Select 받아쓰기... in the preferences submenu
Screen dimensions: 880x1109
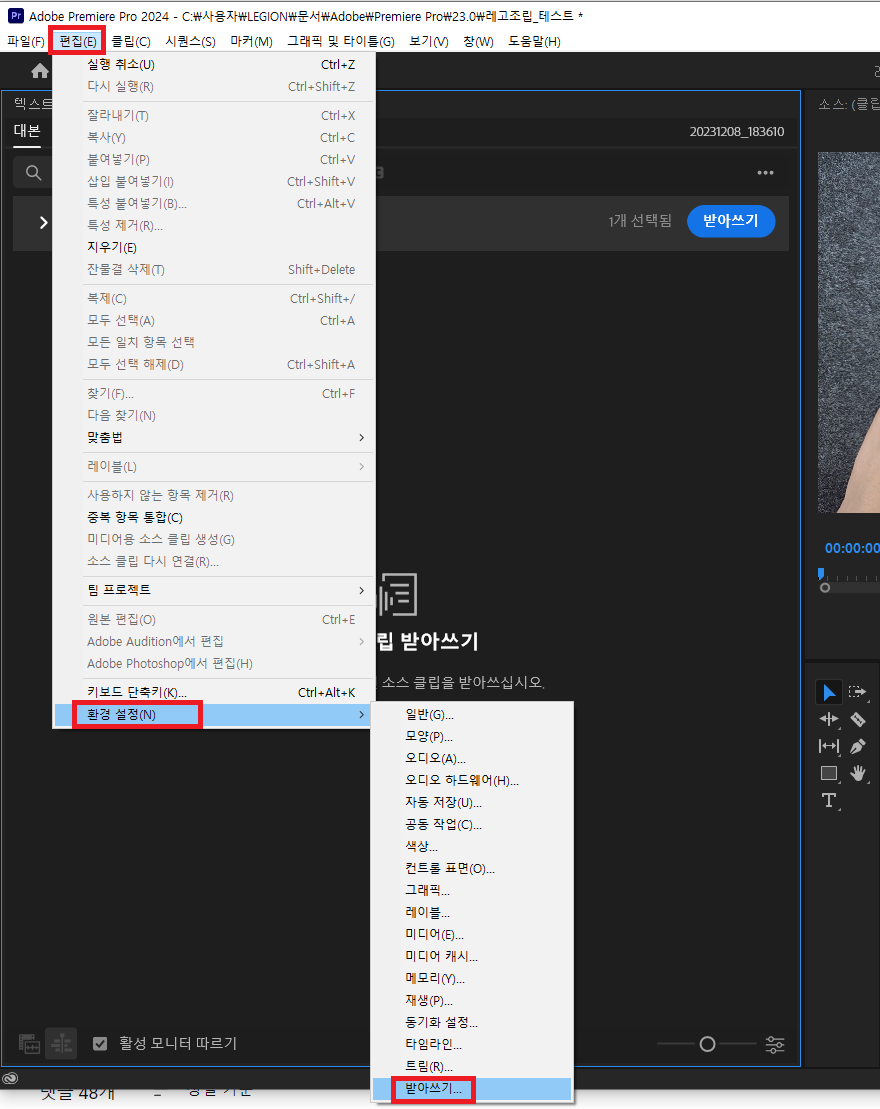472,1089
